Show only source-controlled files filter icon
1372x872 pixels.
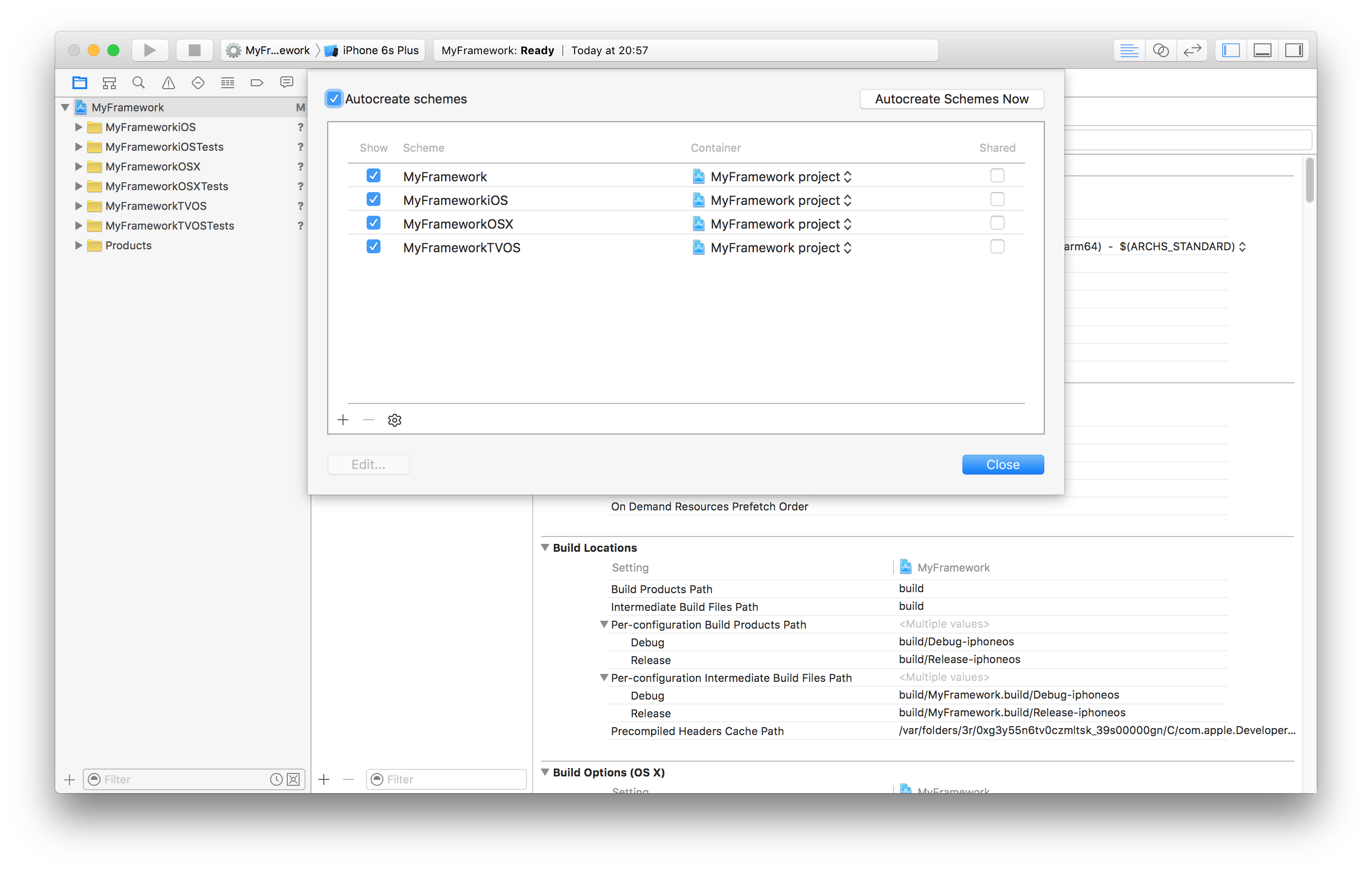tap(293, 779)
